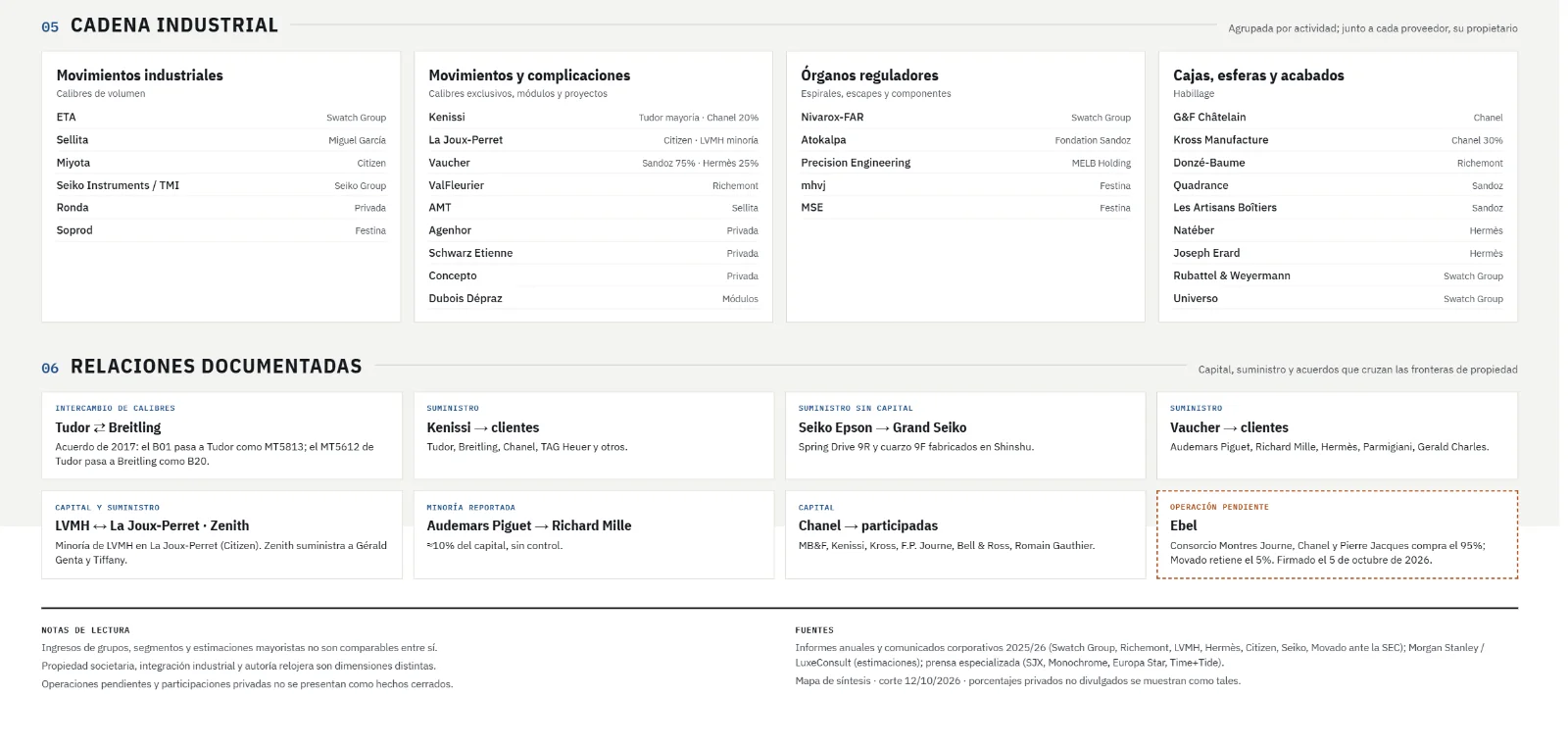The image size is (1568, 746).
Task: Select the ETA row in Movimientos industriales
Action: (220, 117)
